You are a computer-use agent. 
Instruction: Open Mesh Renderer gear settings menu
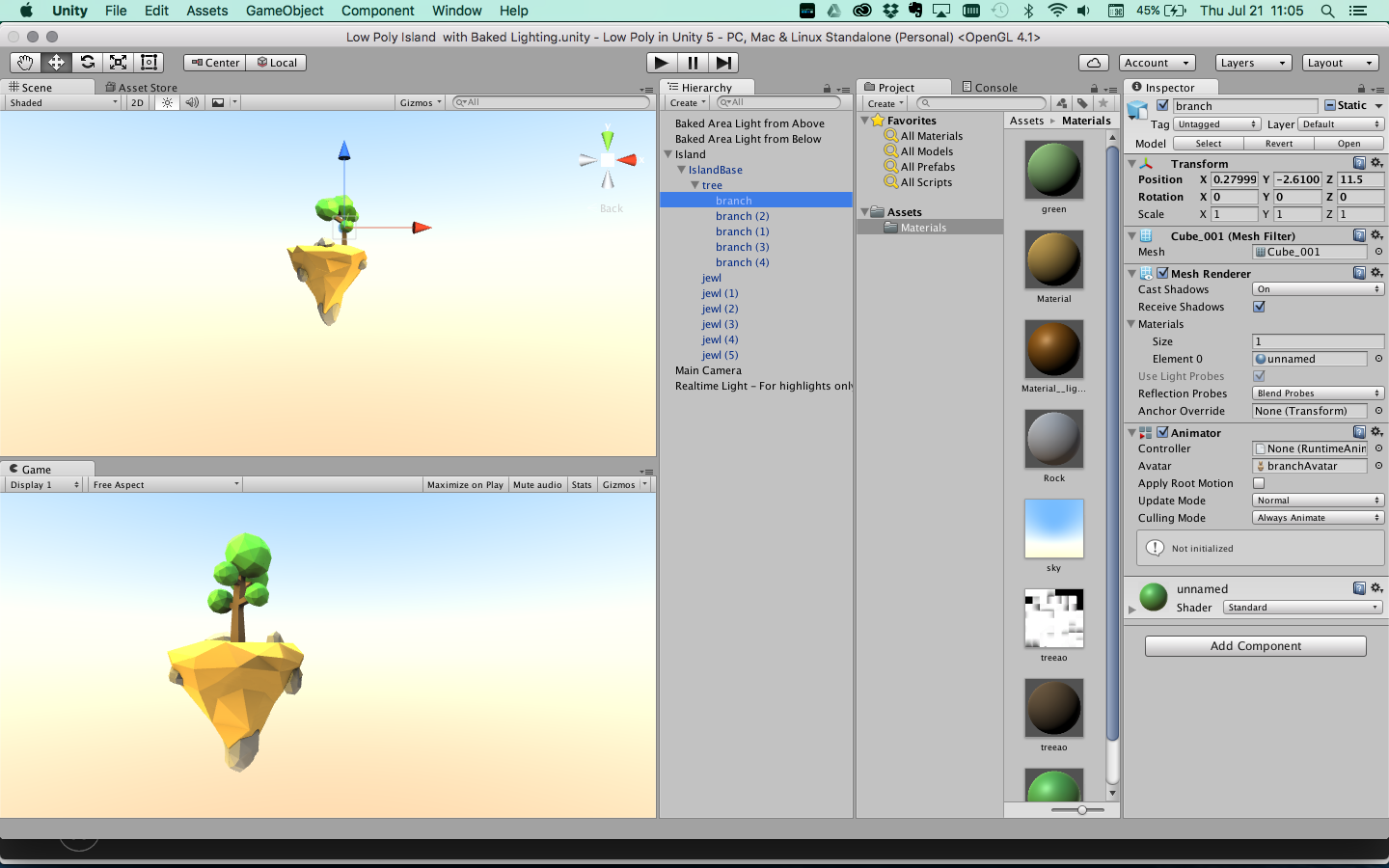pyautogui.click(x=1376, y=273)
